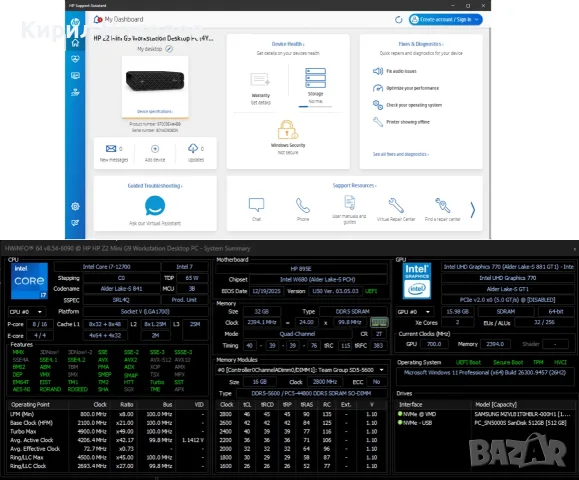579x480 pixels.
Task: Open the hand-shaped sidebar icon above settings
Action: point(75,92)
